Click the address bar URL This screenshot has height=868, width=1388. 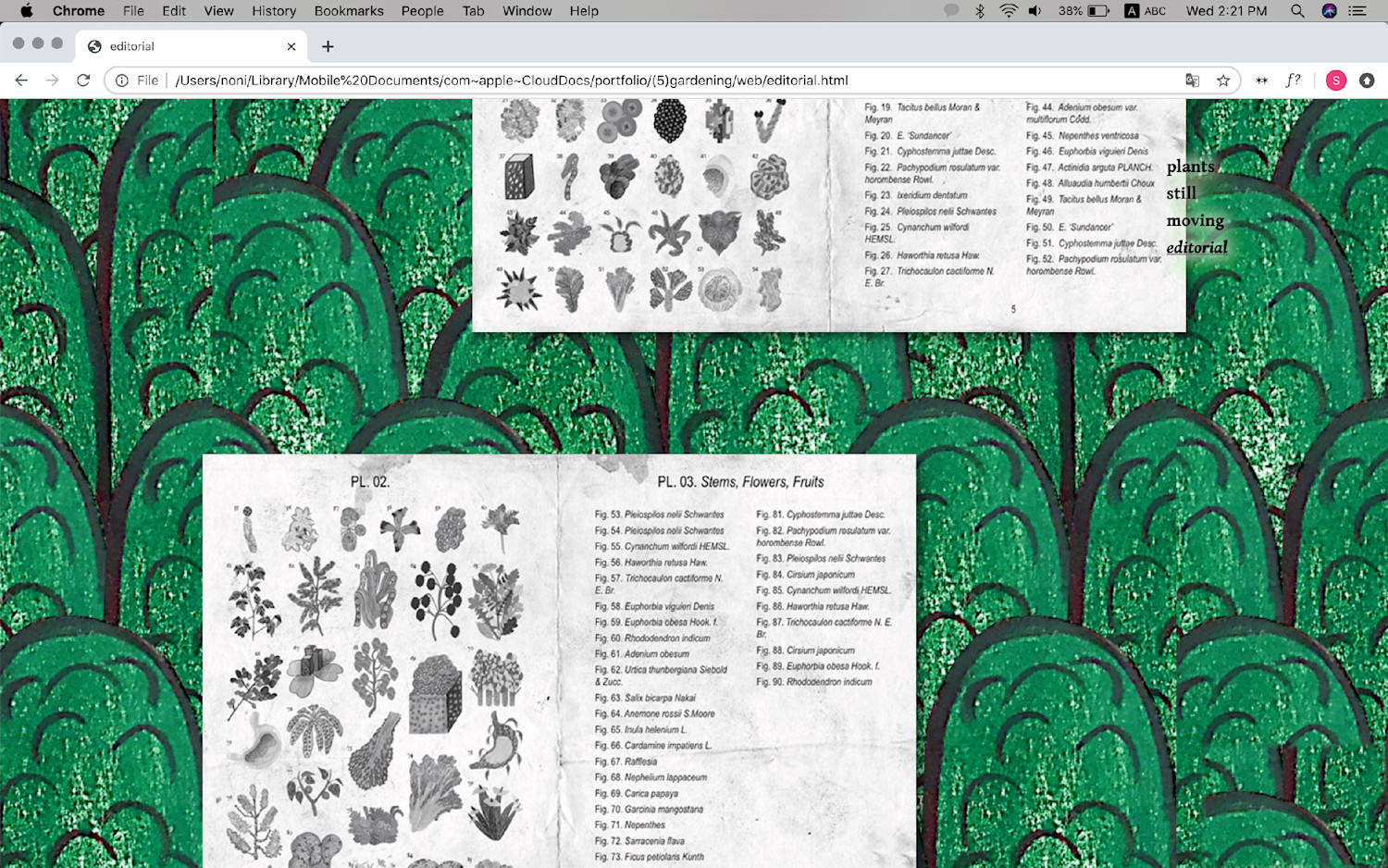512,81
